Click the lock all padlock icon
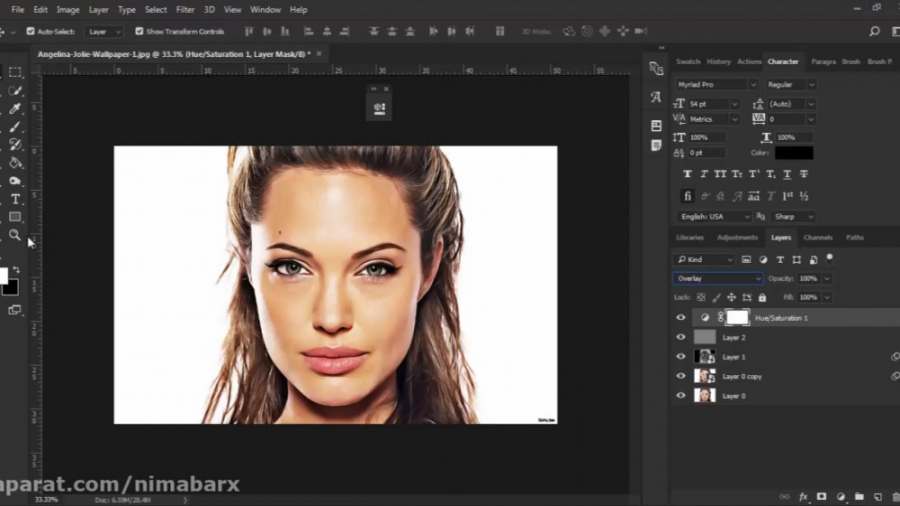Image resolution: width=900 pixels, height=506 pixels. point(762,297)
